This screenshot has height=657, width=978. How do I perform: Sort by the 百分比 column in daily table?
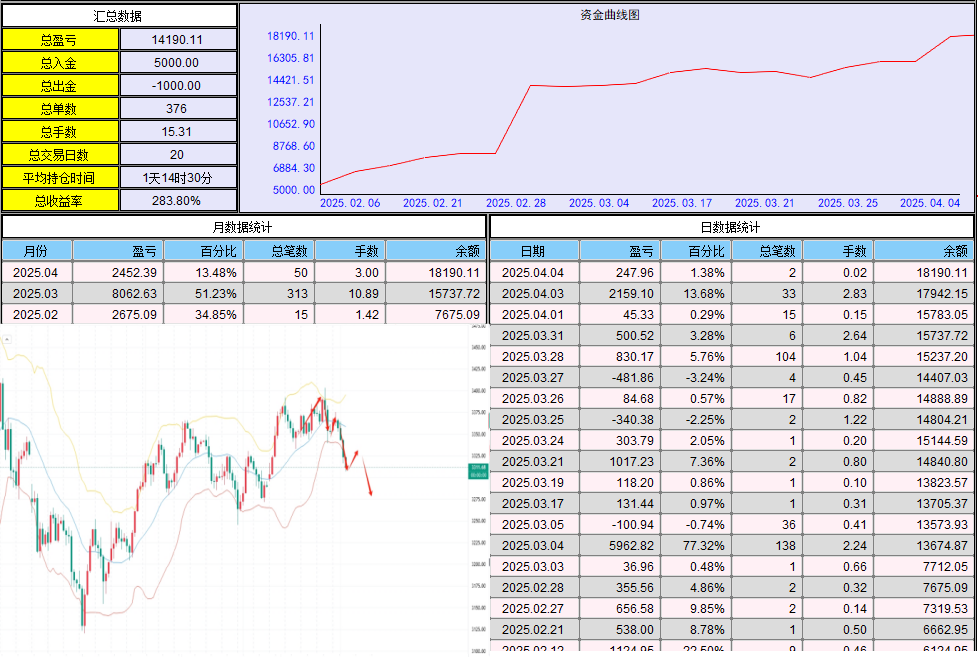coord(697,251)
